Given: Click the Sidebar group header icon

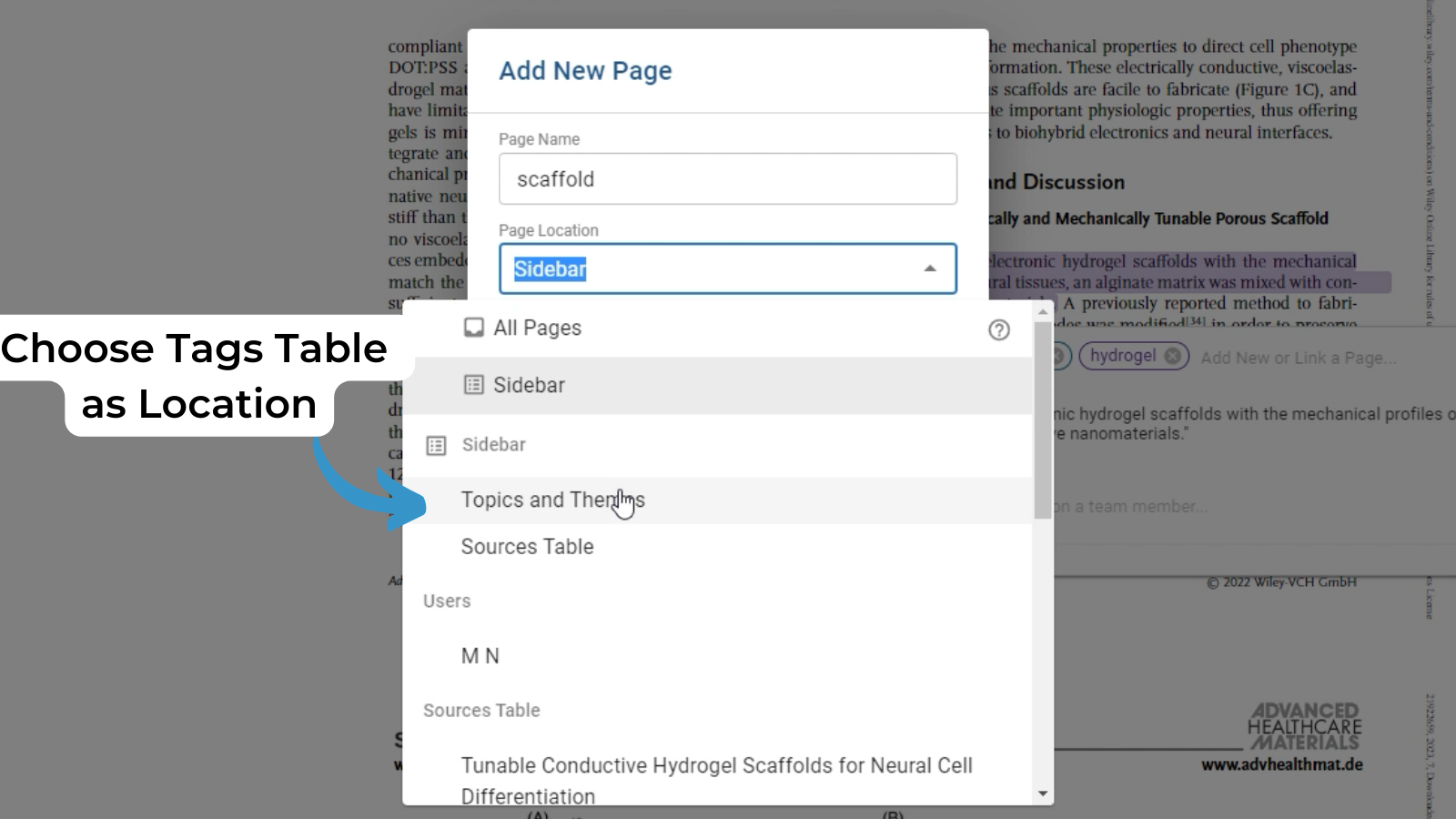Looking at the screenshot, I should point(437,445).
